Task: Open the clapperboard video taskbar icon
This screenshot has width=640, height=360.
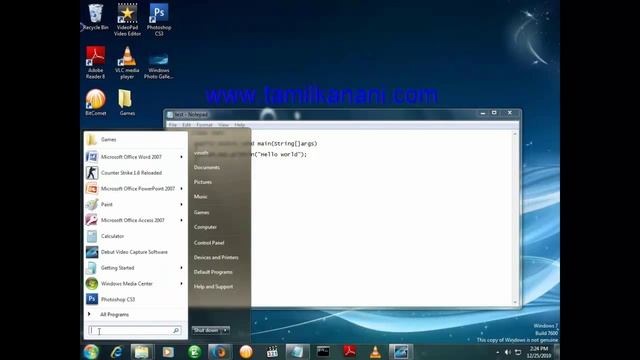Action: click(272, 352)
